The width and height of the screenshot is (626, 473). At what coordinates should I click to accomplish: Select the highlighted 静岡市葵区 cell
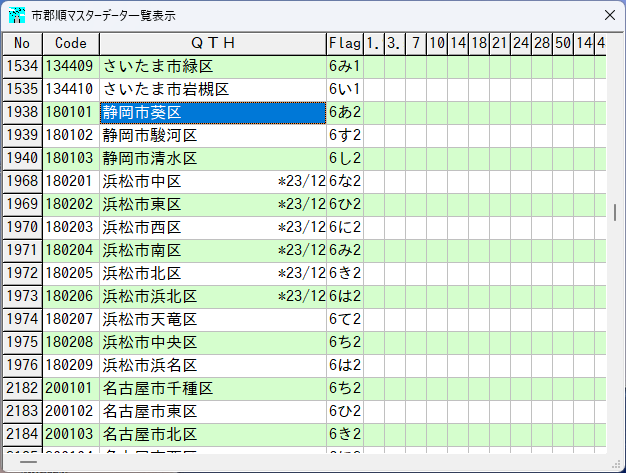coord(212,112)
